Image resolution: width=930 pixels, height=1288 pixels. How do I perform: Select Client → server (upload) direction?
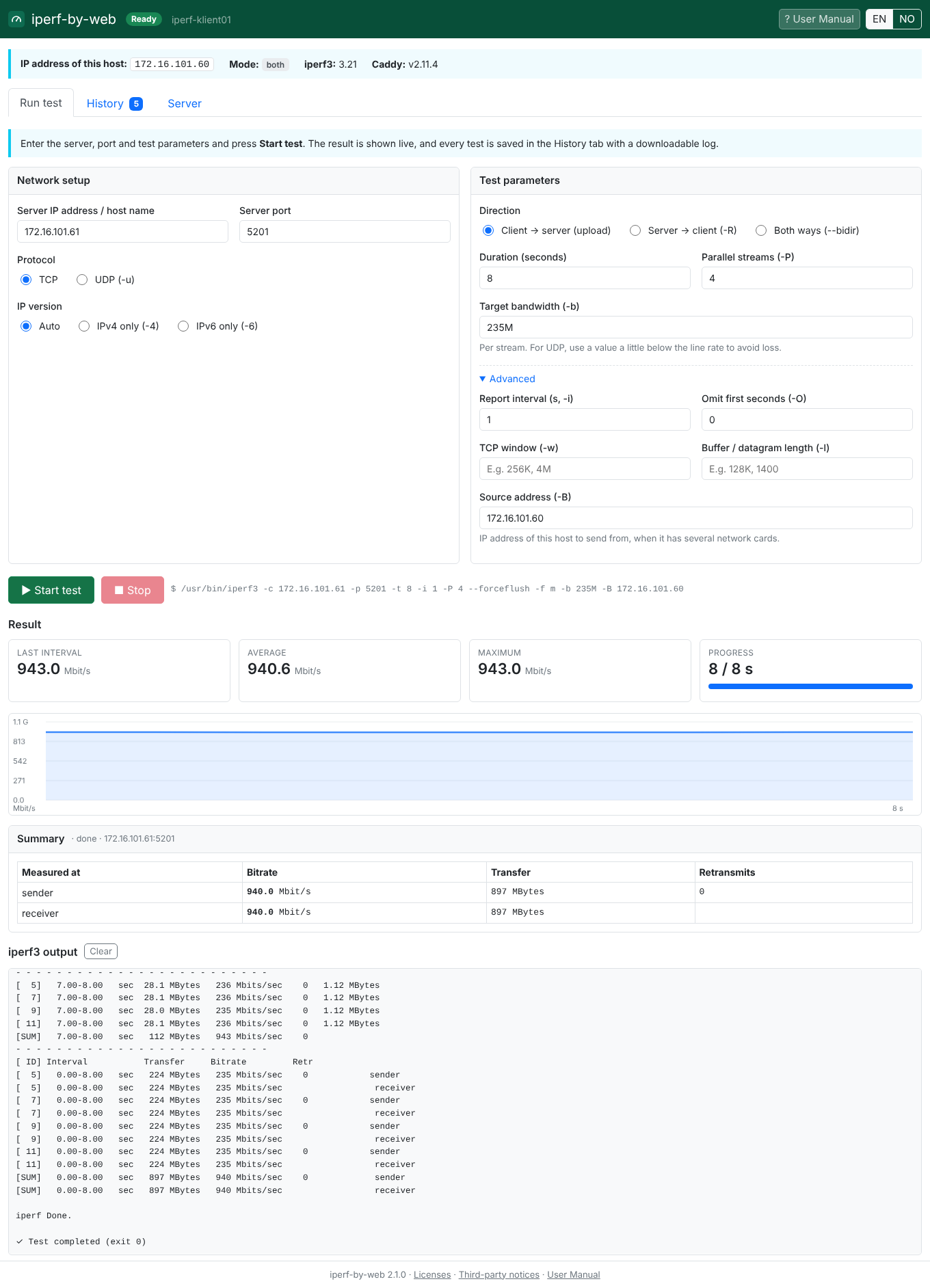pos(488,230)
